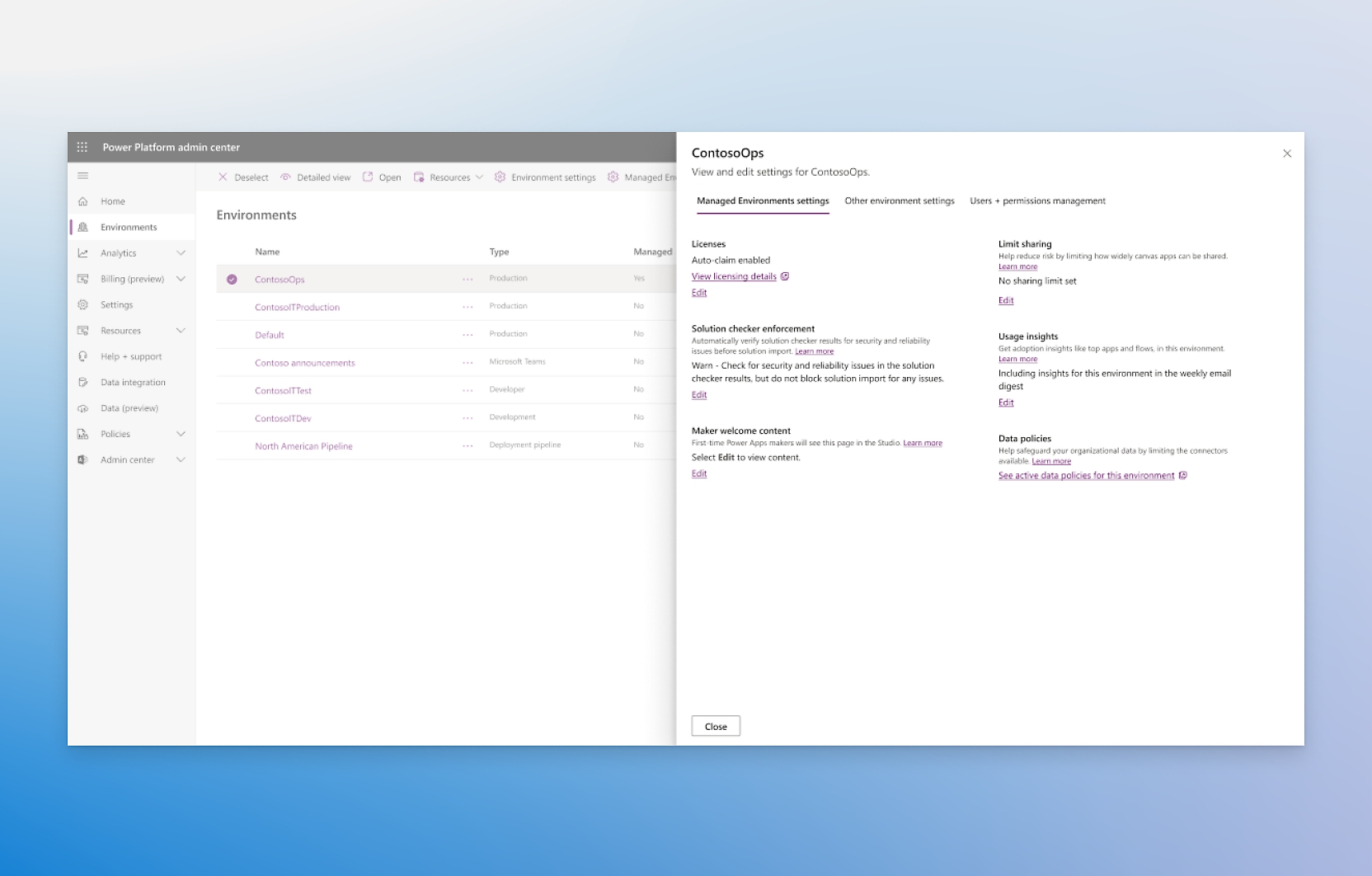Click the Analytics chart icon

(82, 253)
